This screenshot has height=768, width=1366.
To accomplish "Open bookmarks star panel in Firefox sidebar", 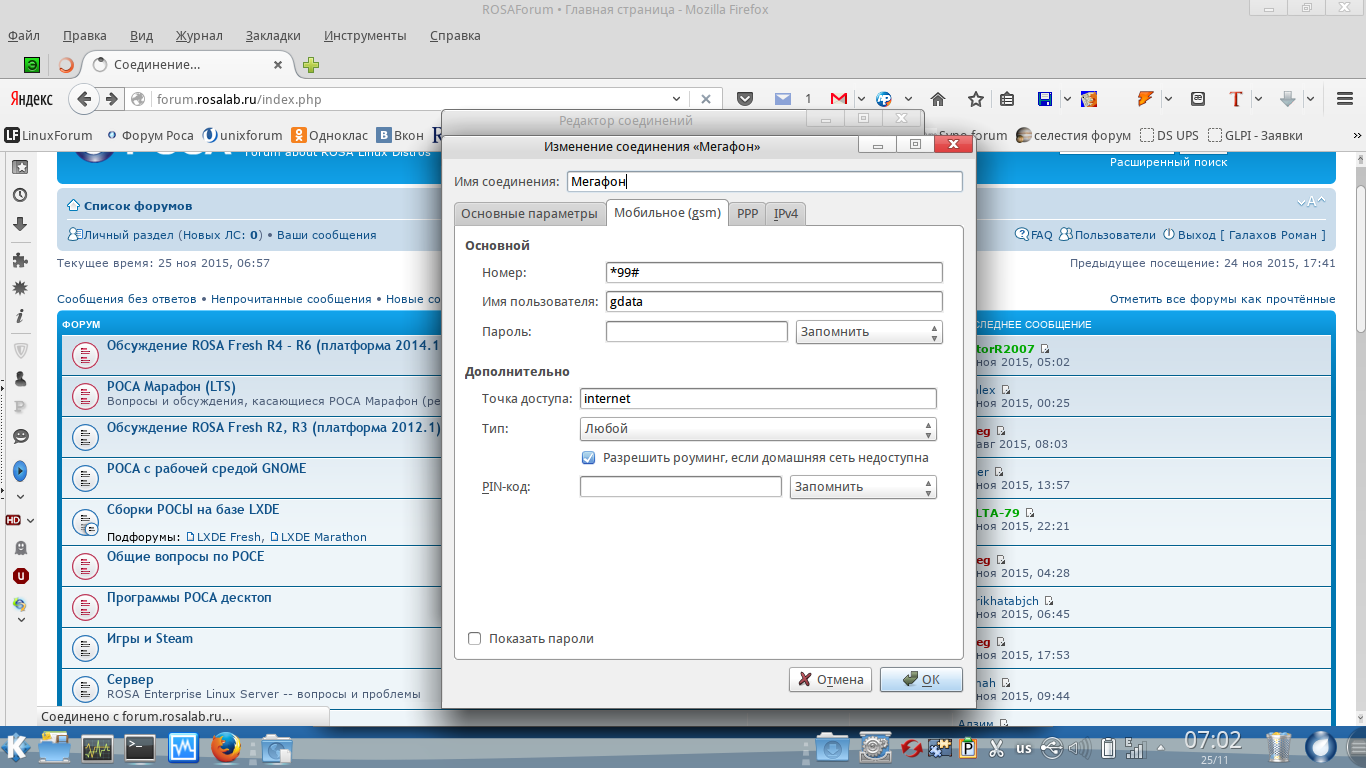I will [x=19, y=167].
